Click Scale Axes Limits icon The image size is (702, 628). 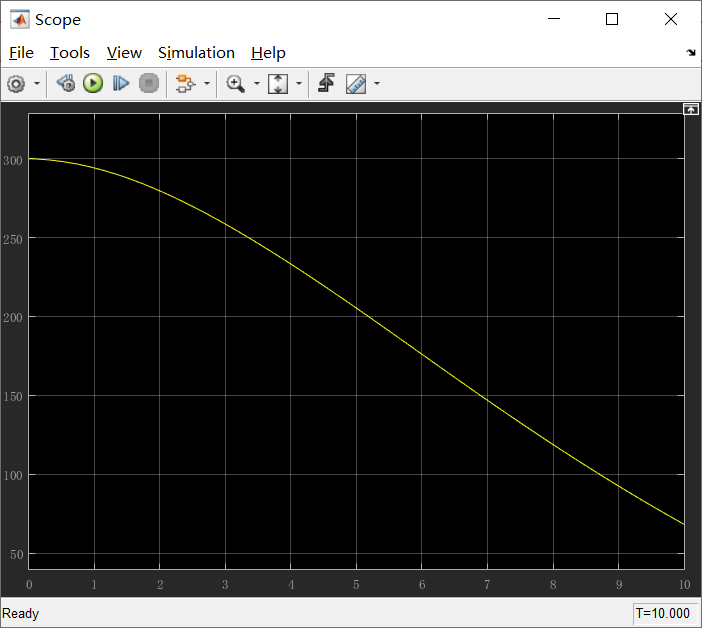click(x=278, y=84)
